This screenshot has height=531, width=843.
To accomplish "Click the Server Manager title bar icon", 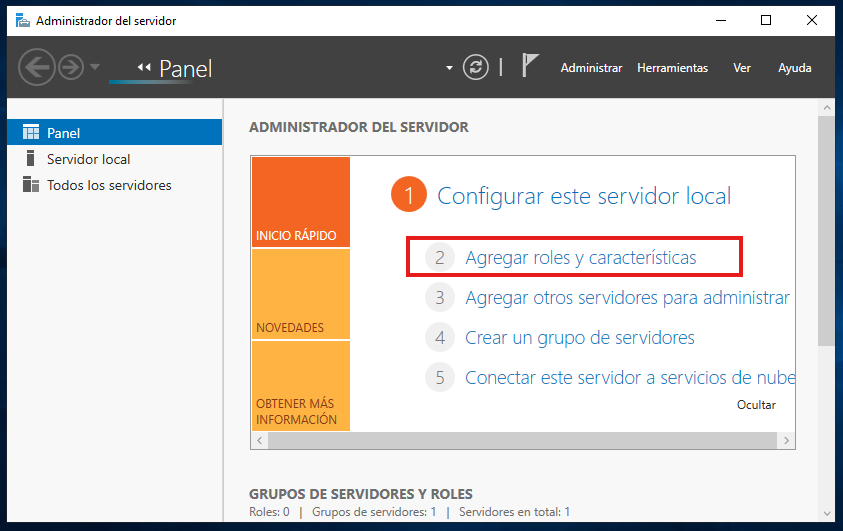I will click(x=23, y=21).
